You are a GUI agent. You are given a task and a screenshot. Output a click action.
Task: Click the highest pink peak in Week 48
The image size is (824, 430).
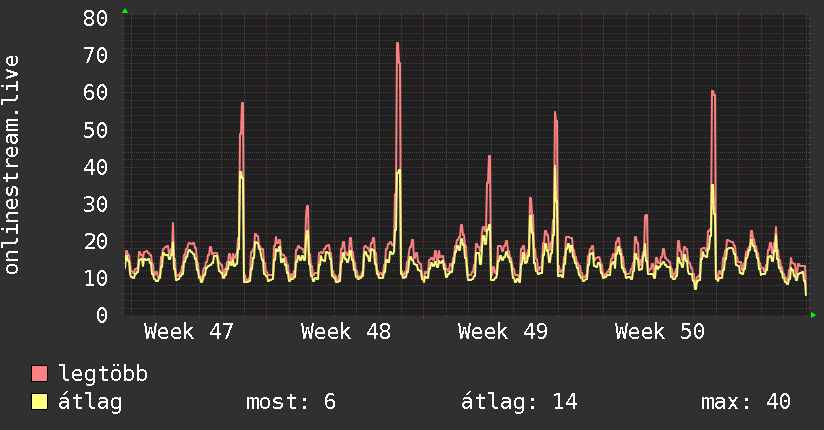click(398, 44)
